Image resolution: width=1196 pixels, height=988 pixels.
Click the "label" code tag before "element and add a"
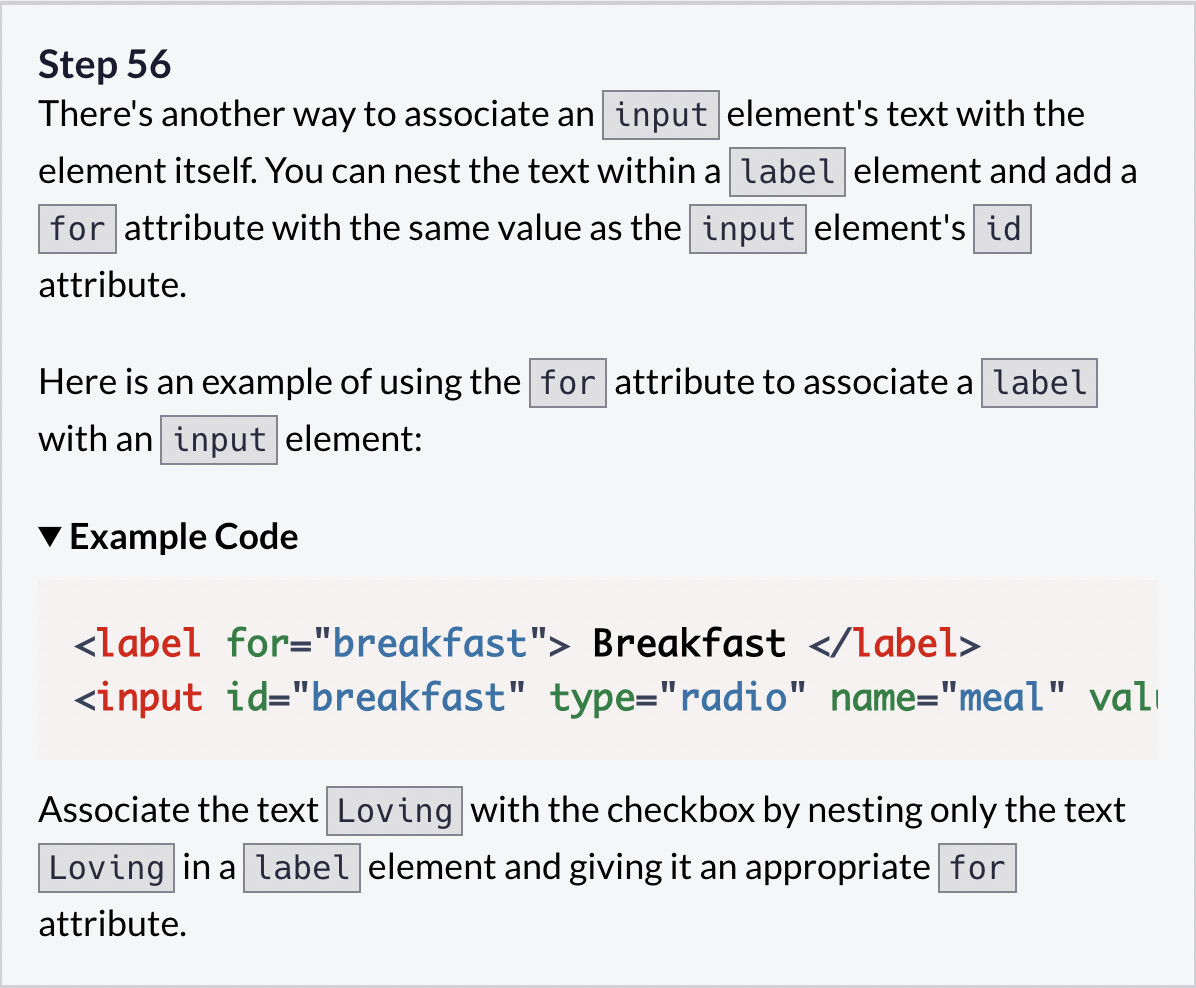point(787,172)
